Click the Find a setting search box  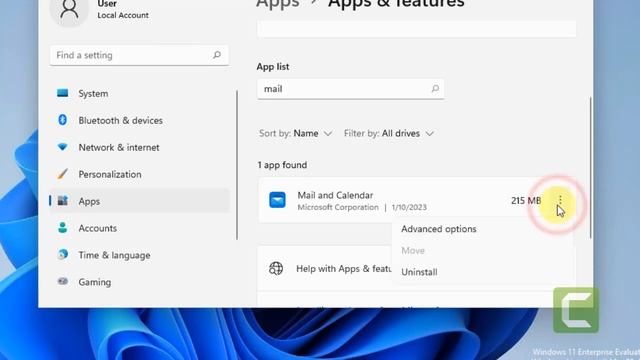pos(139,55)
